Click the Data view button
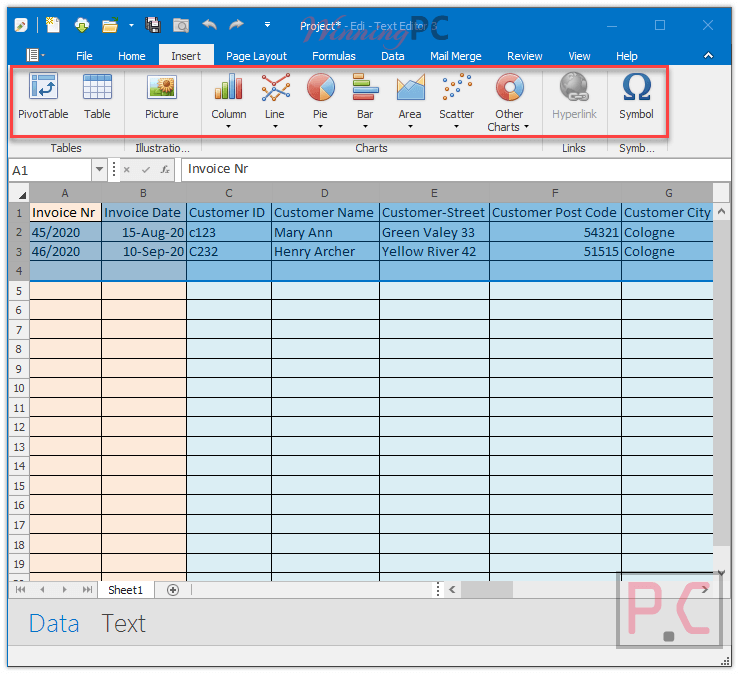Viewport: 739px width, 674px height. 54,624
